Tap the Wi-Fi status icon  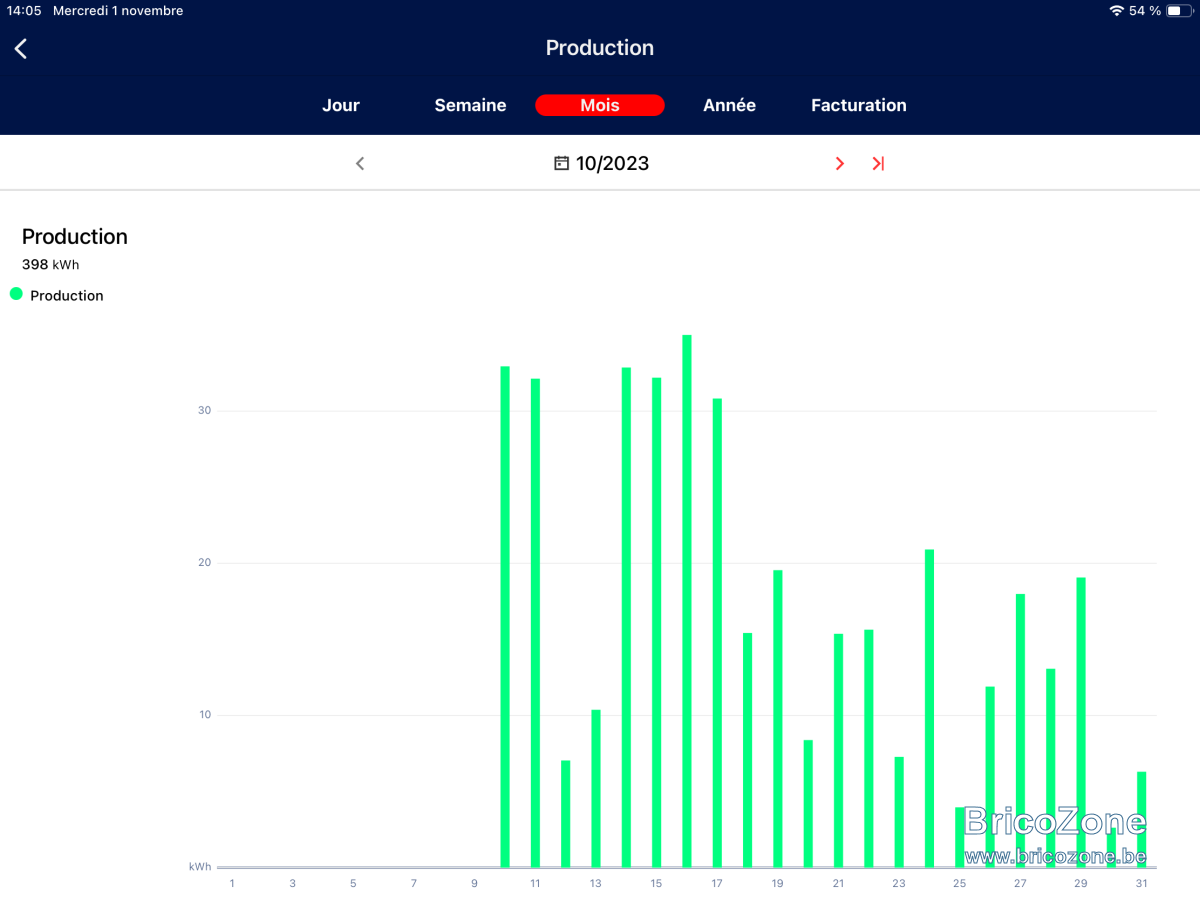[x=1116, y=11]
